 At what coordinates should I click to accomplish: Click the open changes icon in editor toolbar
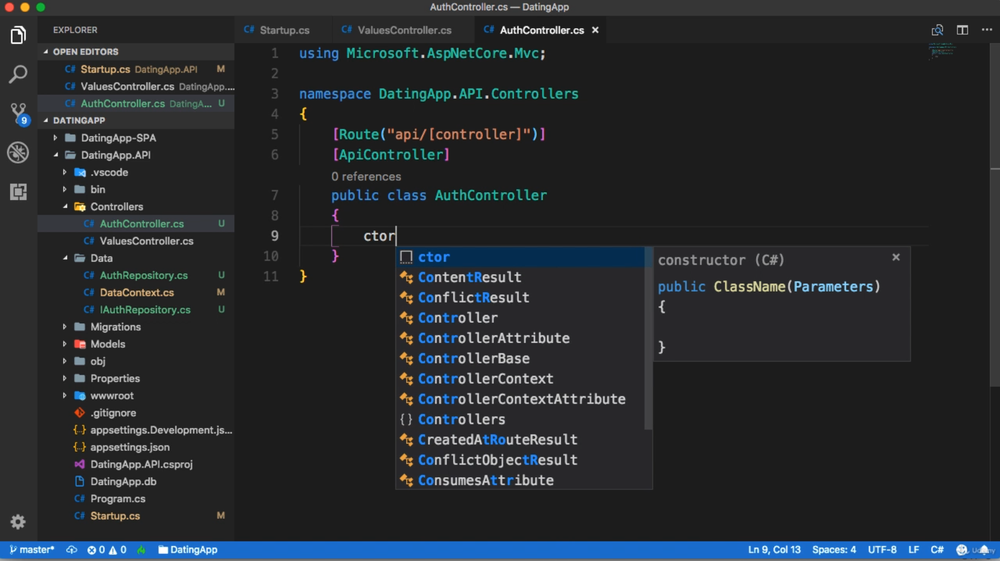pyautogui.click(x=937, y=30)
